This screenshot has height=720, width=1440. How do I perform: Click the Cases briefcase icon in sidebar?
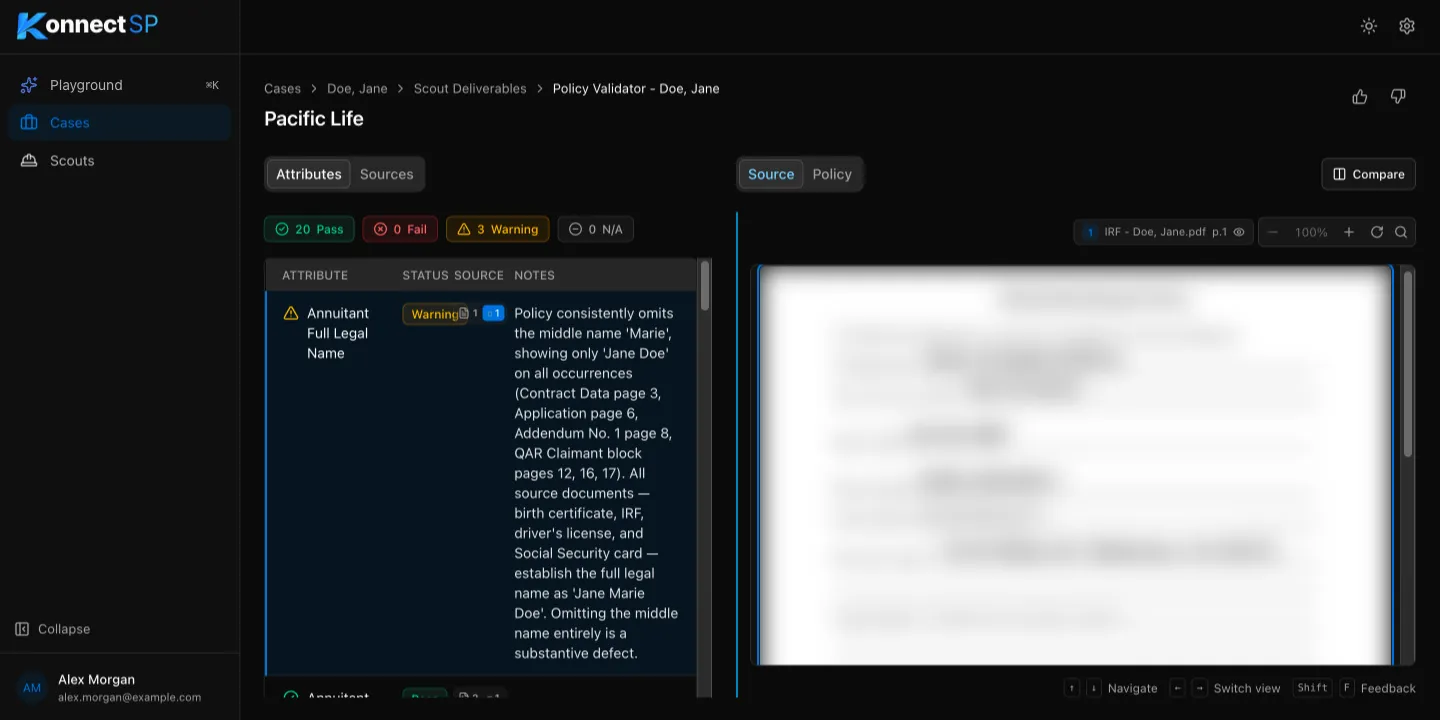[29, 123]
